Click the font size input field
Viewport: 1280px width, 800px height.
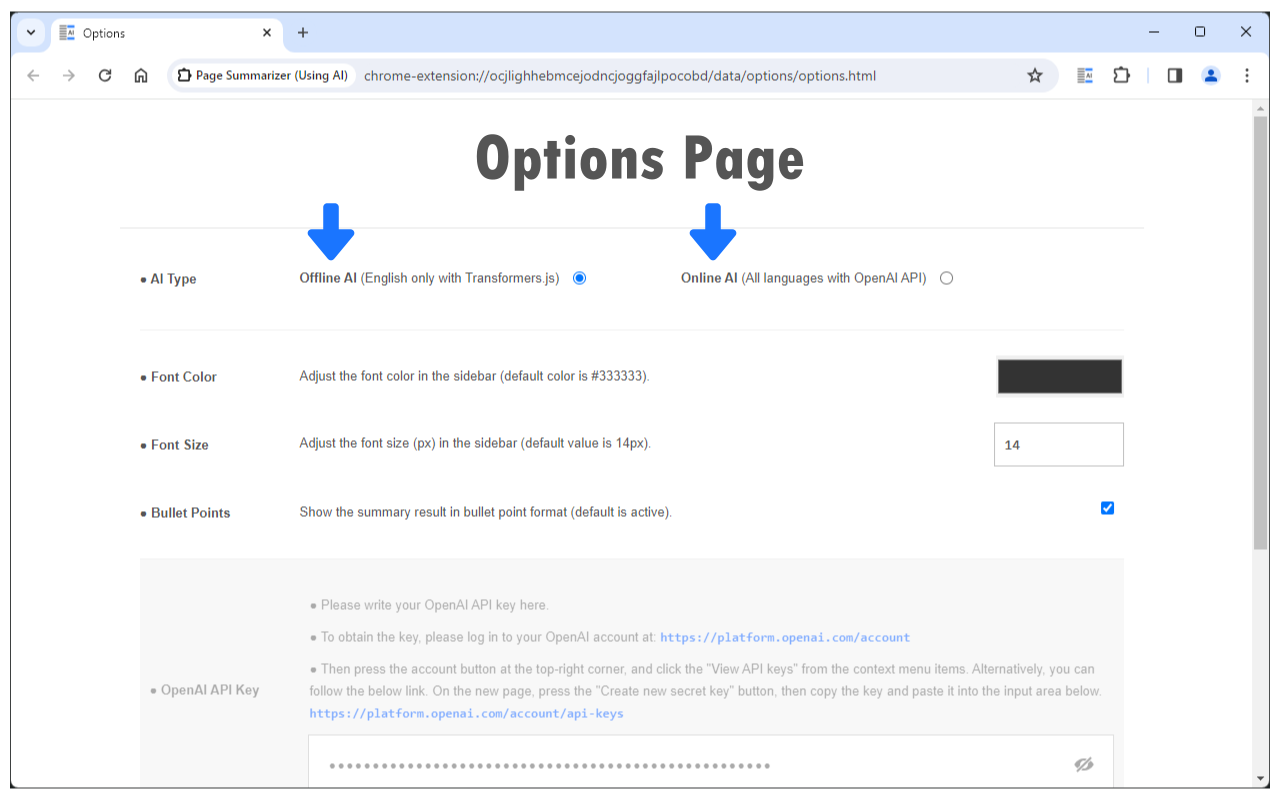click(x=1059, y=444)
